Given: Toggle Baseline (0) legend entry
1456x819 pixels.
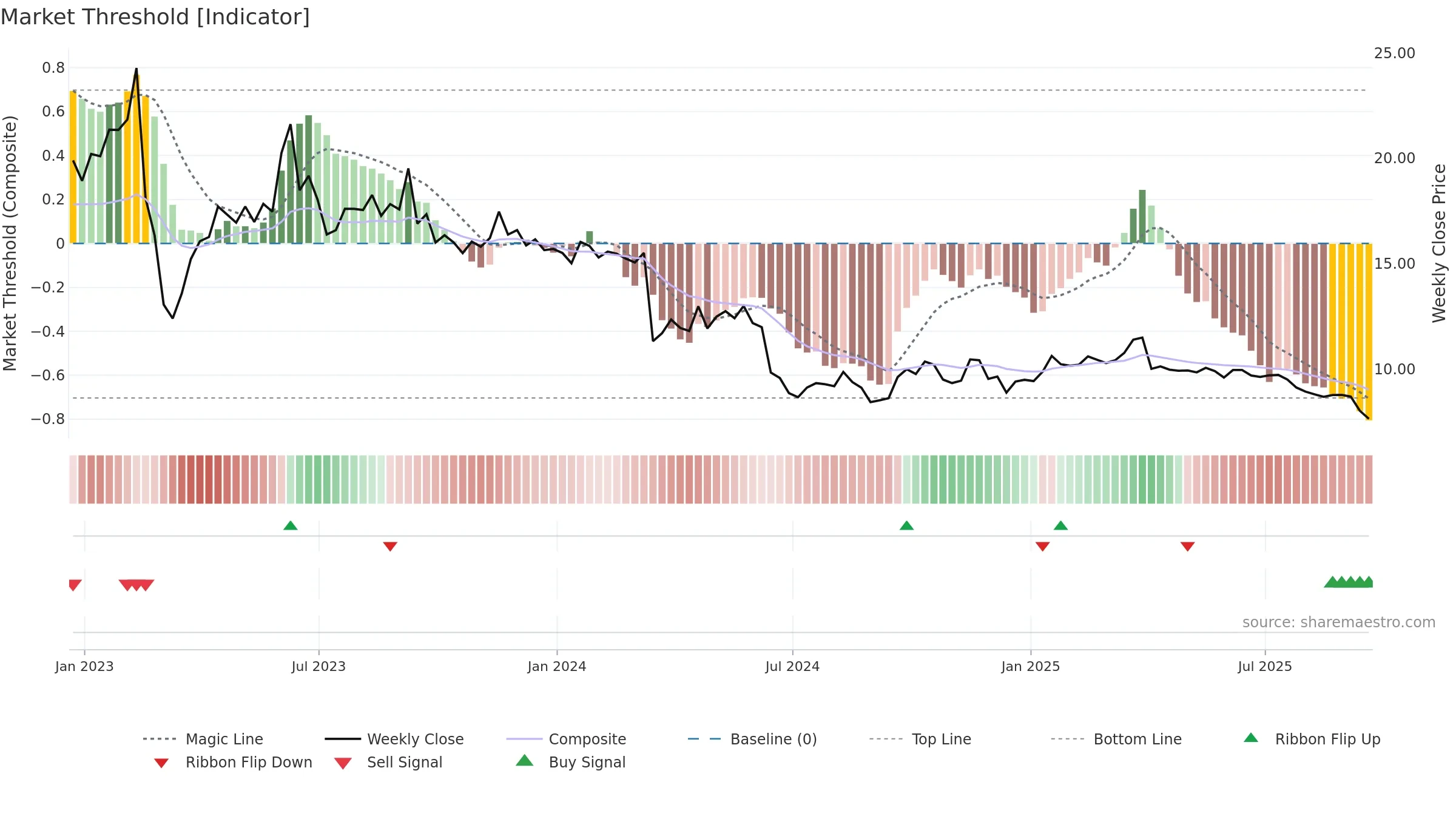Looking at the screenshot, I should pyautogui.click(x=752, y=739).
